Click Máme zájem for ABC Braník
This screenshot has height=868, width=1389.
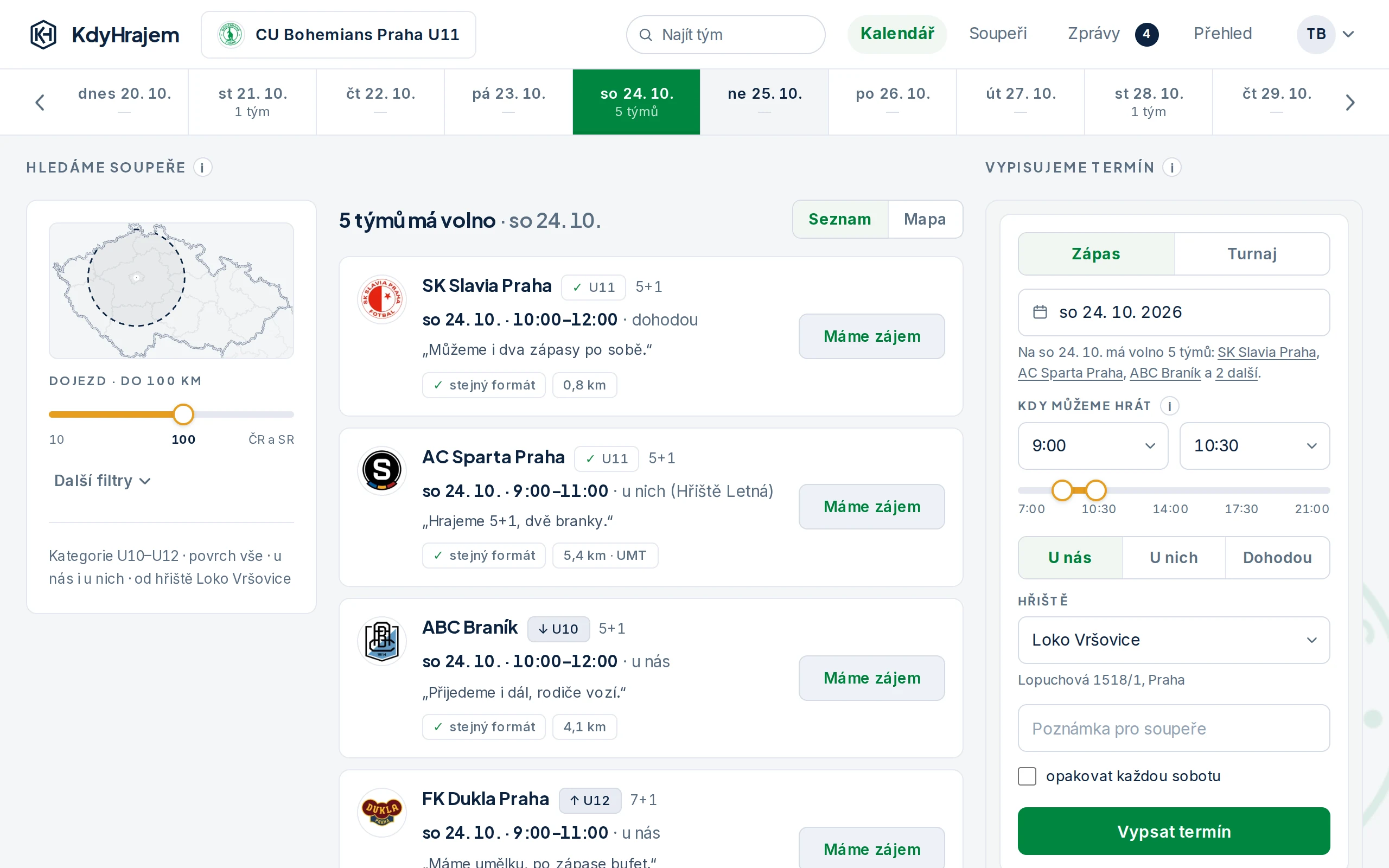[x=871, y=678]
